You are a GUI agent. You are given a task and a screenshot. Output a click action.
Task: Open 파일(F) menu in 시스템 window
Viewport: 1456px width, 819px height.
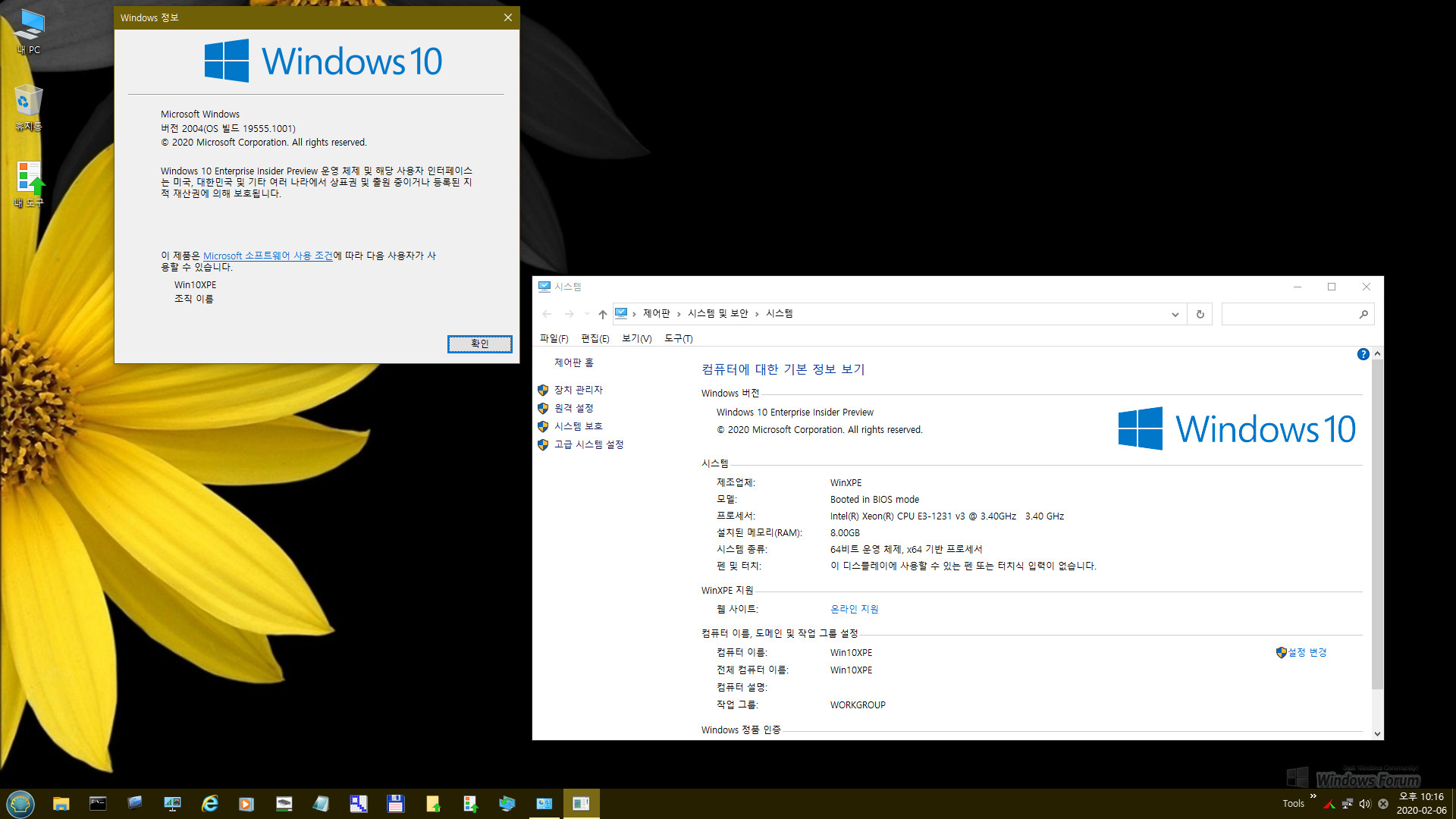tap(554, 338)
